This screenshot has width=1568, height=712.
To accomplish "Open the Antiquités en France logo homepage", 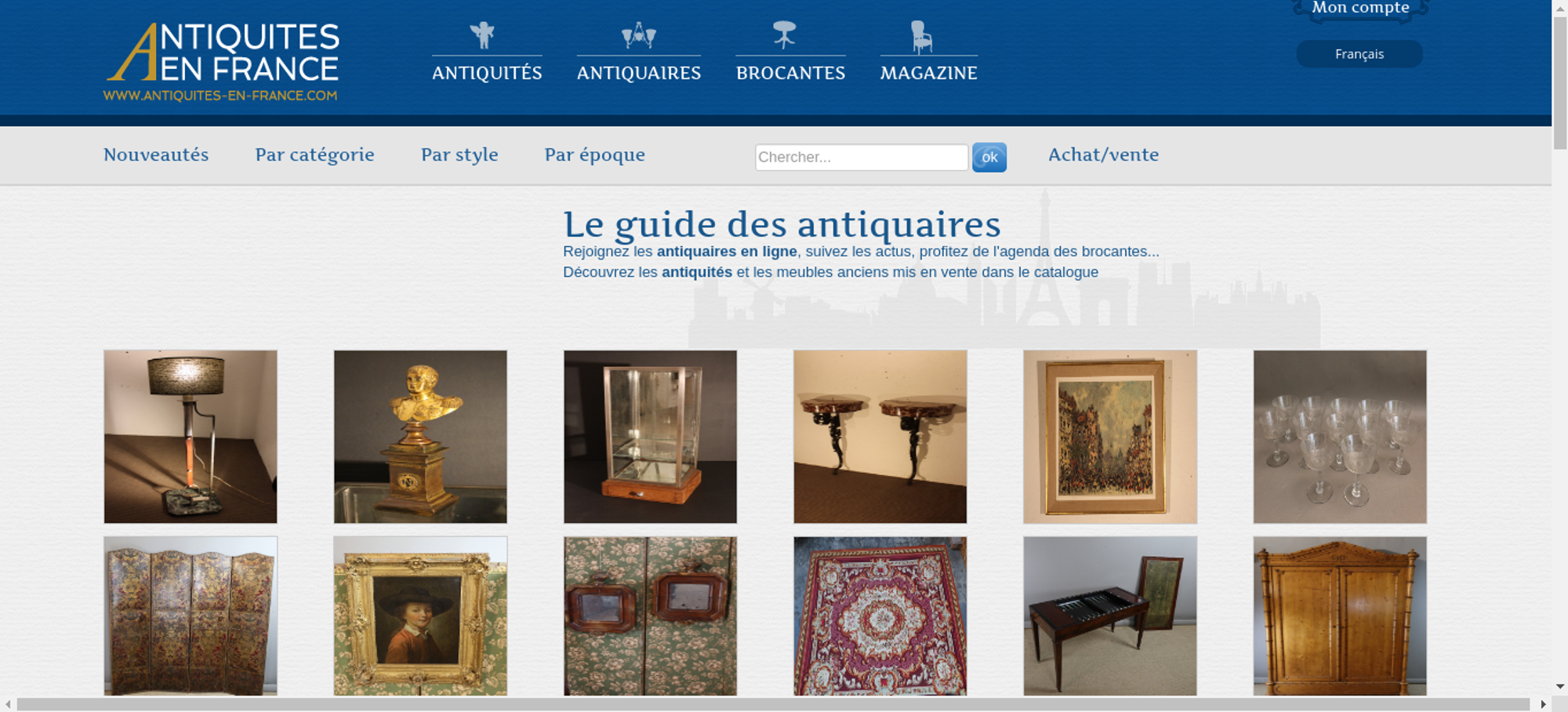I will [x=222, y=63].
